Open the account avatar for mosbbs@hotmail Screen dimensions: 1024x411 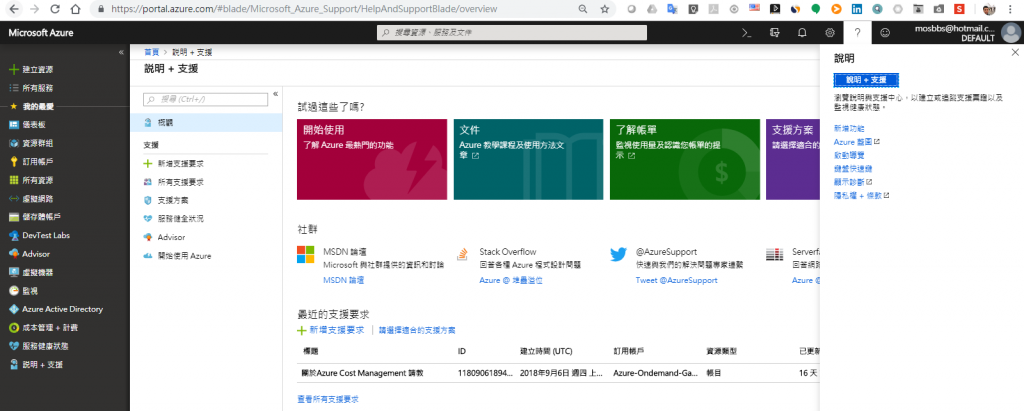pyautogui.click(x=1010, y=33)
